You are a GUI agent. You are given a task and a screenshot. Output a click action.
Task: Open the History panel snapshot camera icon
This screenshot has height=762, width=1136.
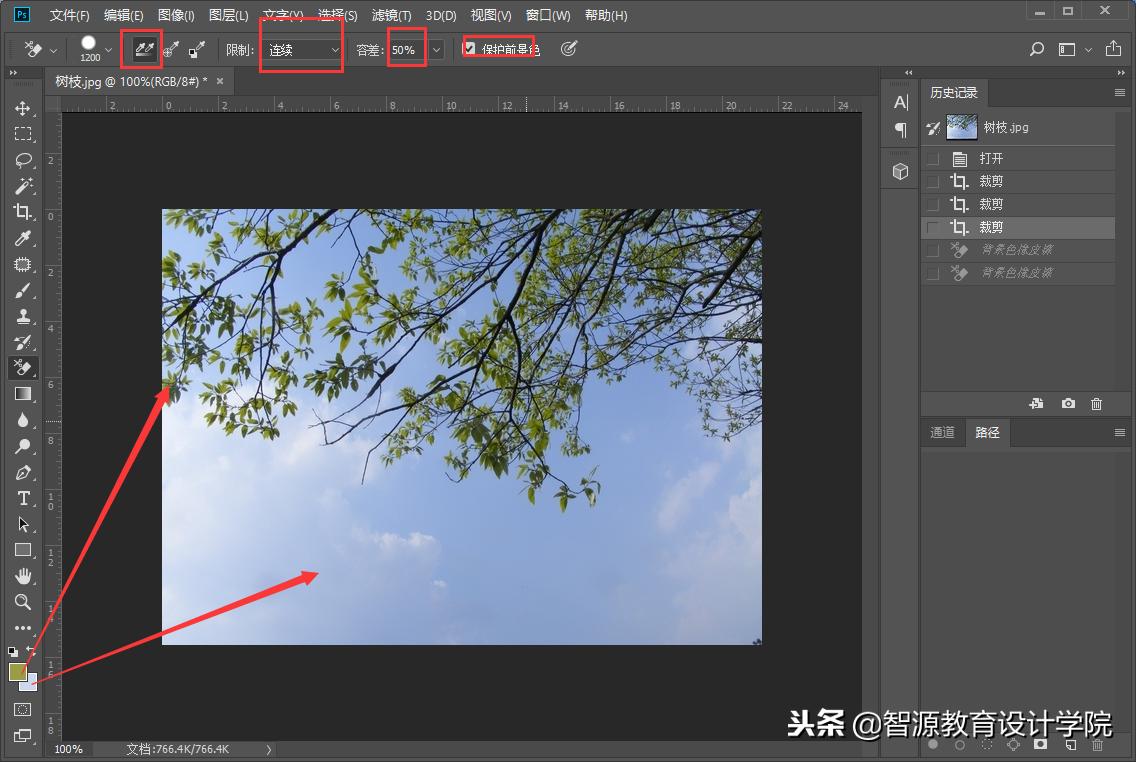1068,403
